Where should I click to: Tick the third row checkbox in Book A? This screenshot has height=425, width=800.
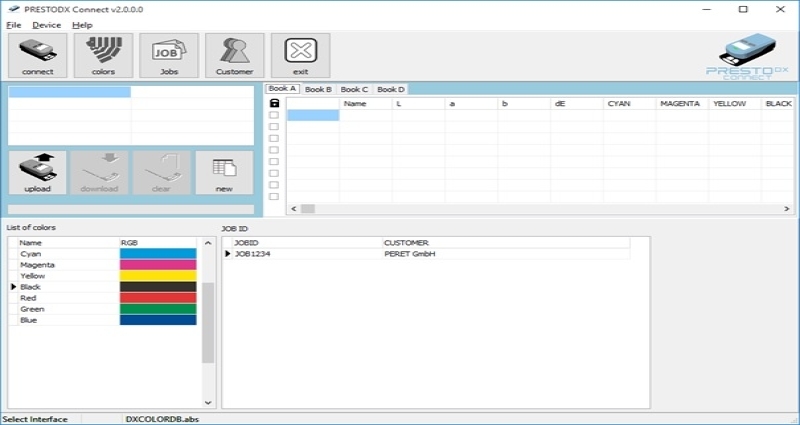274,138
